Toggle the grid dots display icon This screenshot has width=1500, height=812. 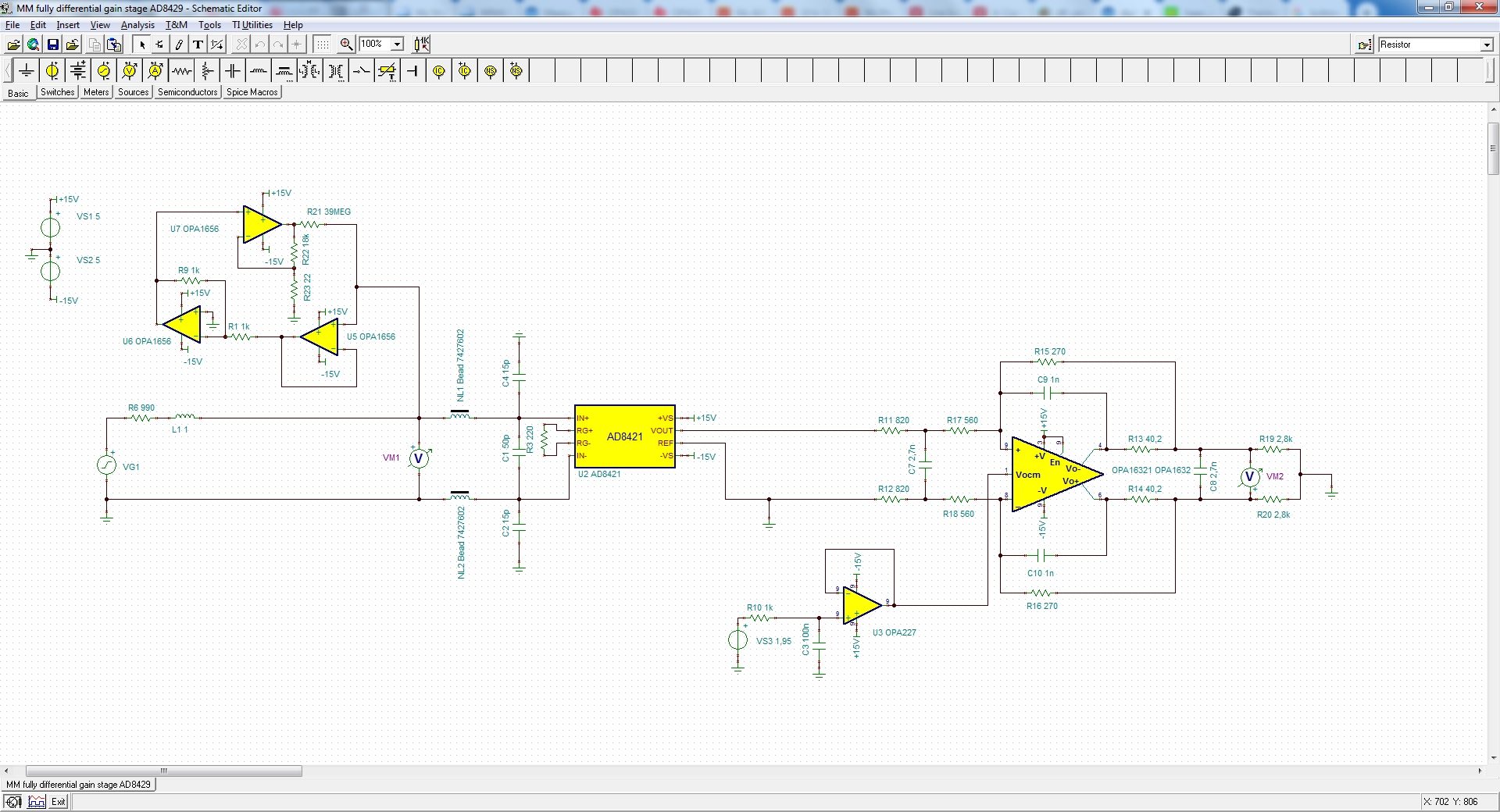click(x=323, y=45)
